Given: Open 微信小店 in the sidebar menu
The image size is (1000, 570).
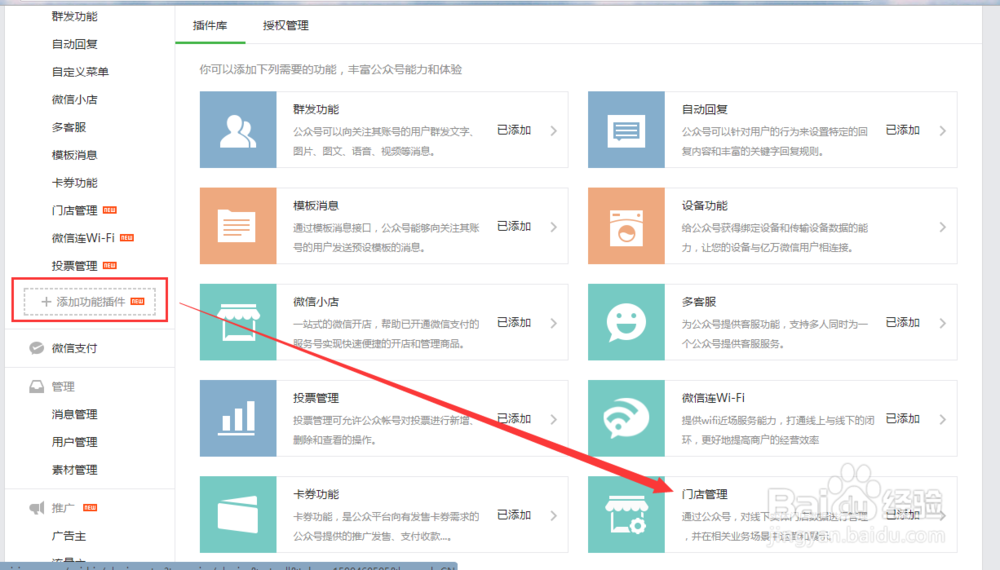Looking at the screenshot, I should (x=75, y=99).
